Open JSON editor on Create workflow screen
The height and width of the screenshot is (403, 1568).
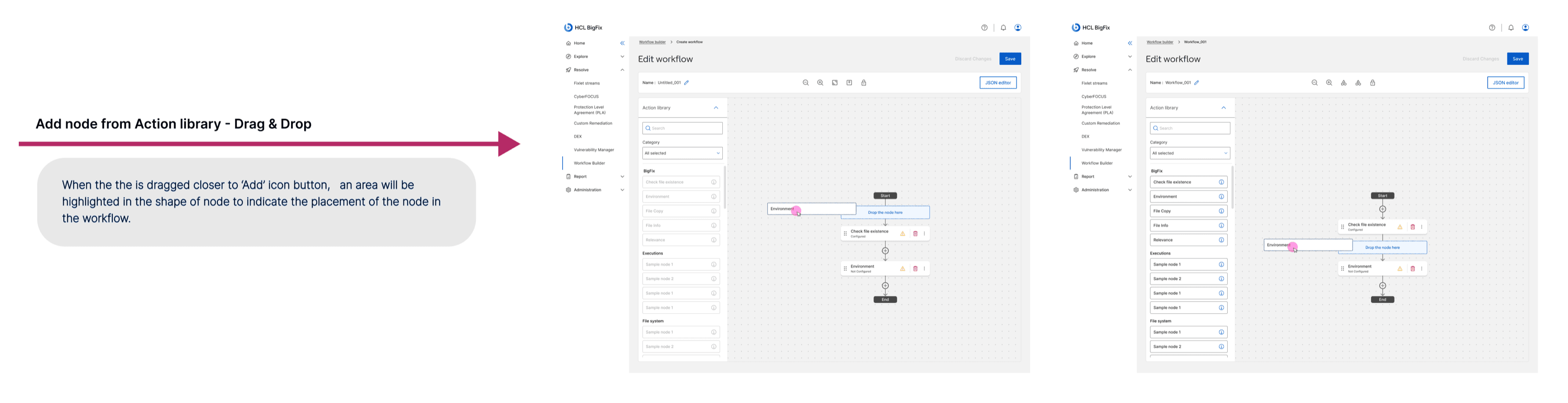(x=998, y=82)
